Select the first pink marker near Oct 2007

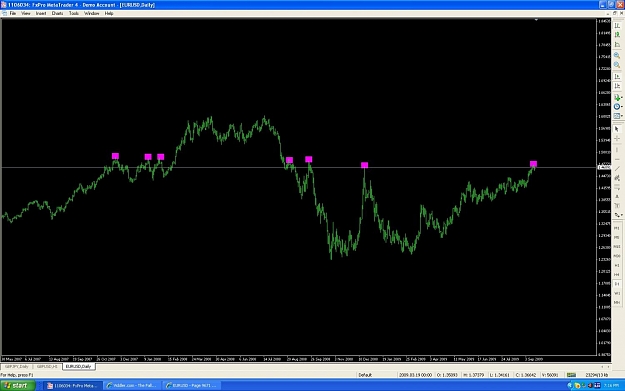click(115, 156)
